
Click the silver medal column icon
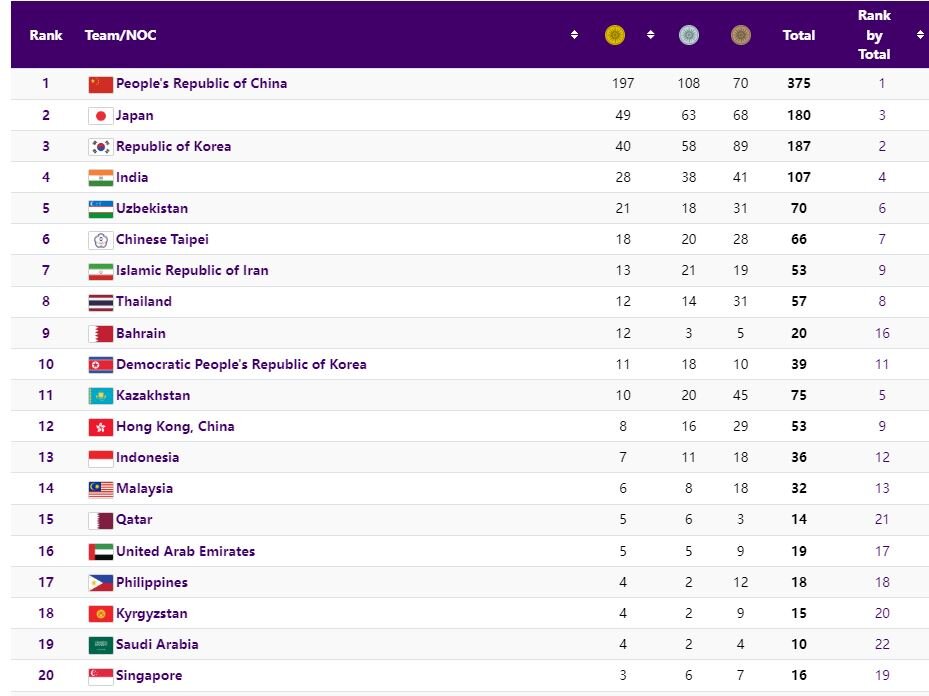pos(689,36)
